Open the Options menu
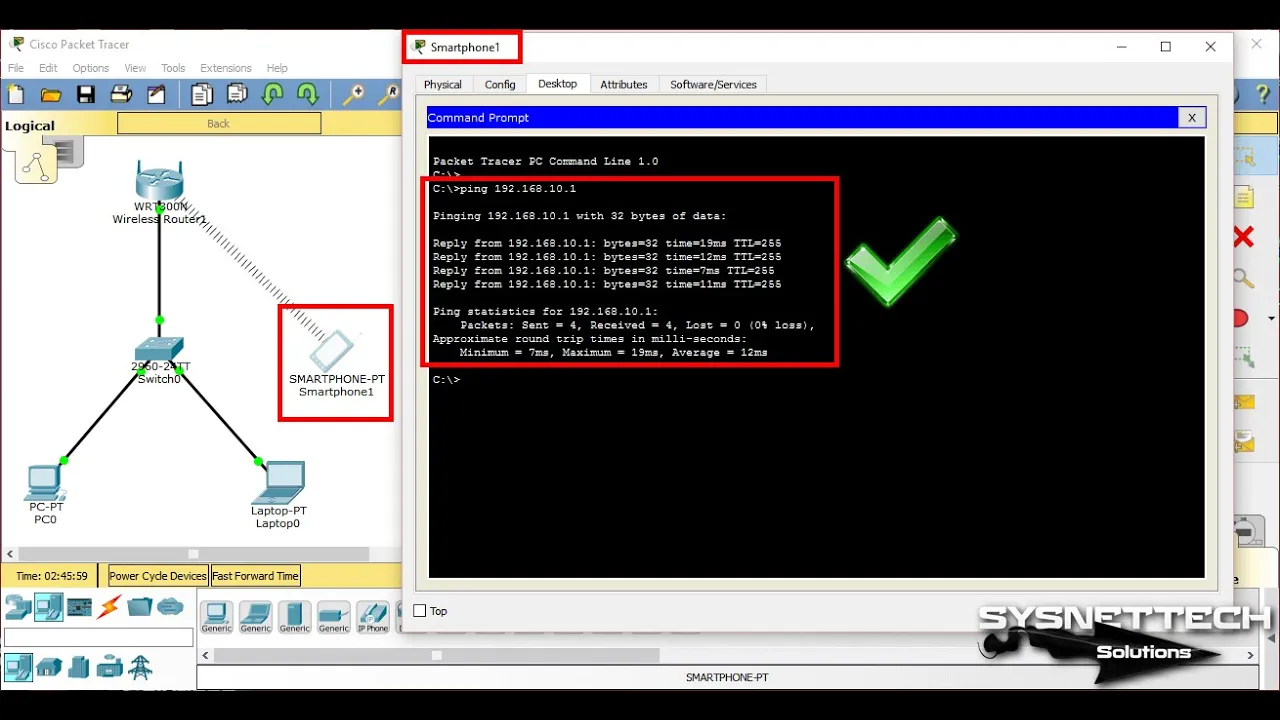 pyautogui.click(x=90, y=68)
